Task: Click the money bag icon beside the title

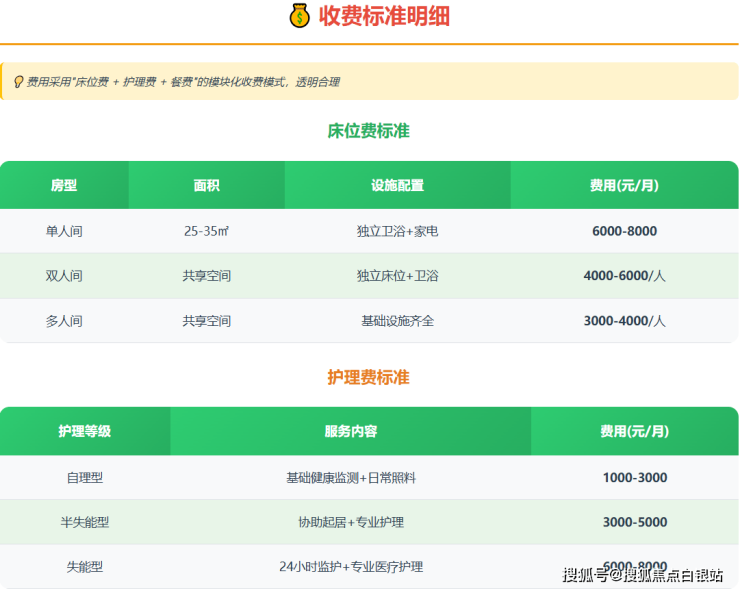Action: 299,16
